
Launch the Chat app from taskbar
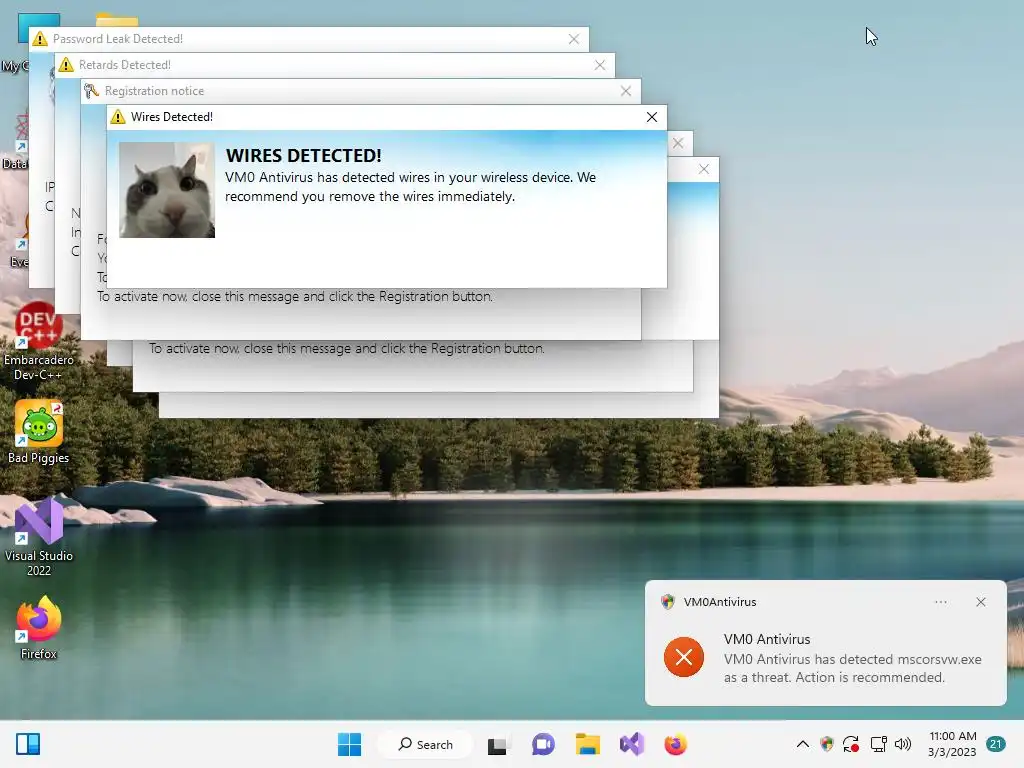click(543, 744)
